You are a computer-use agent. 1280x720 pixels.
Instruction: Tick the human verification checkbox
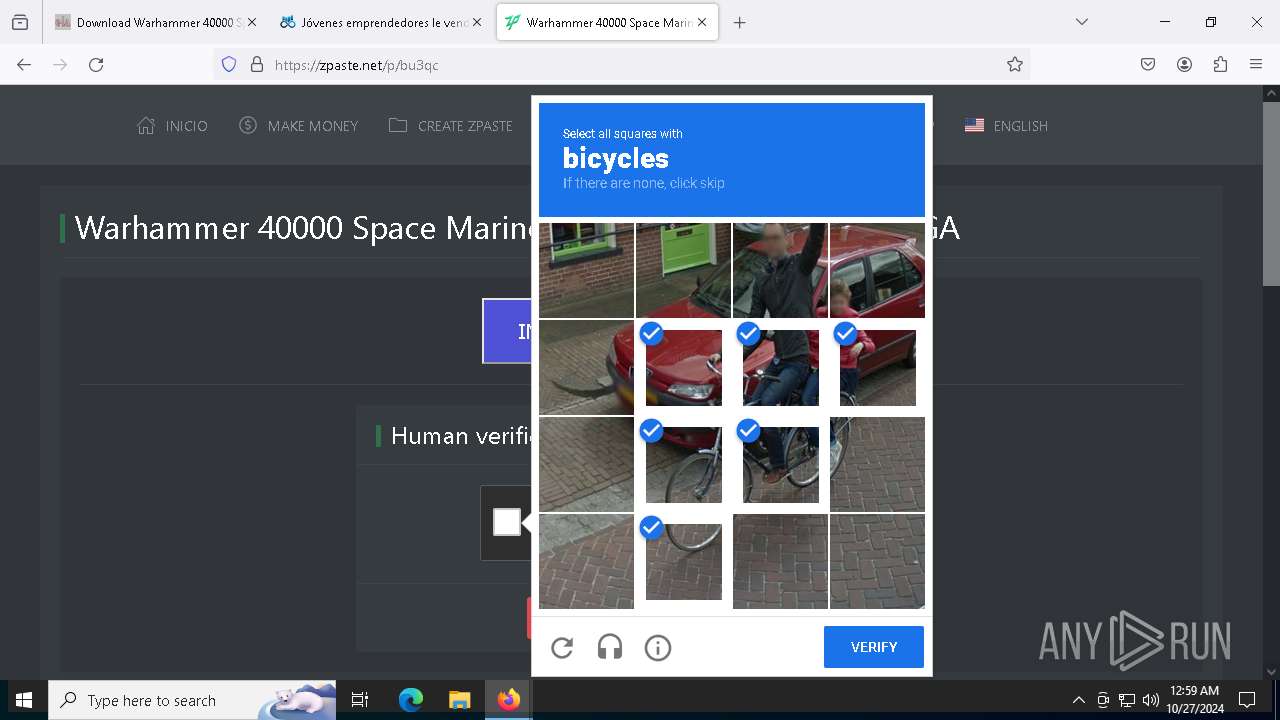click(x=507, y=522)
